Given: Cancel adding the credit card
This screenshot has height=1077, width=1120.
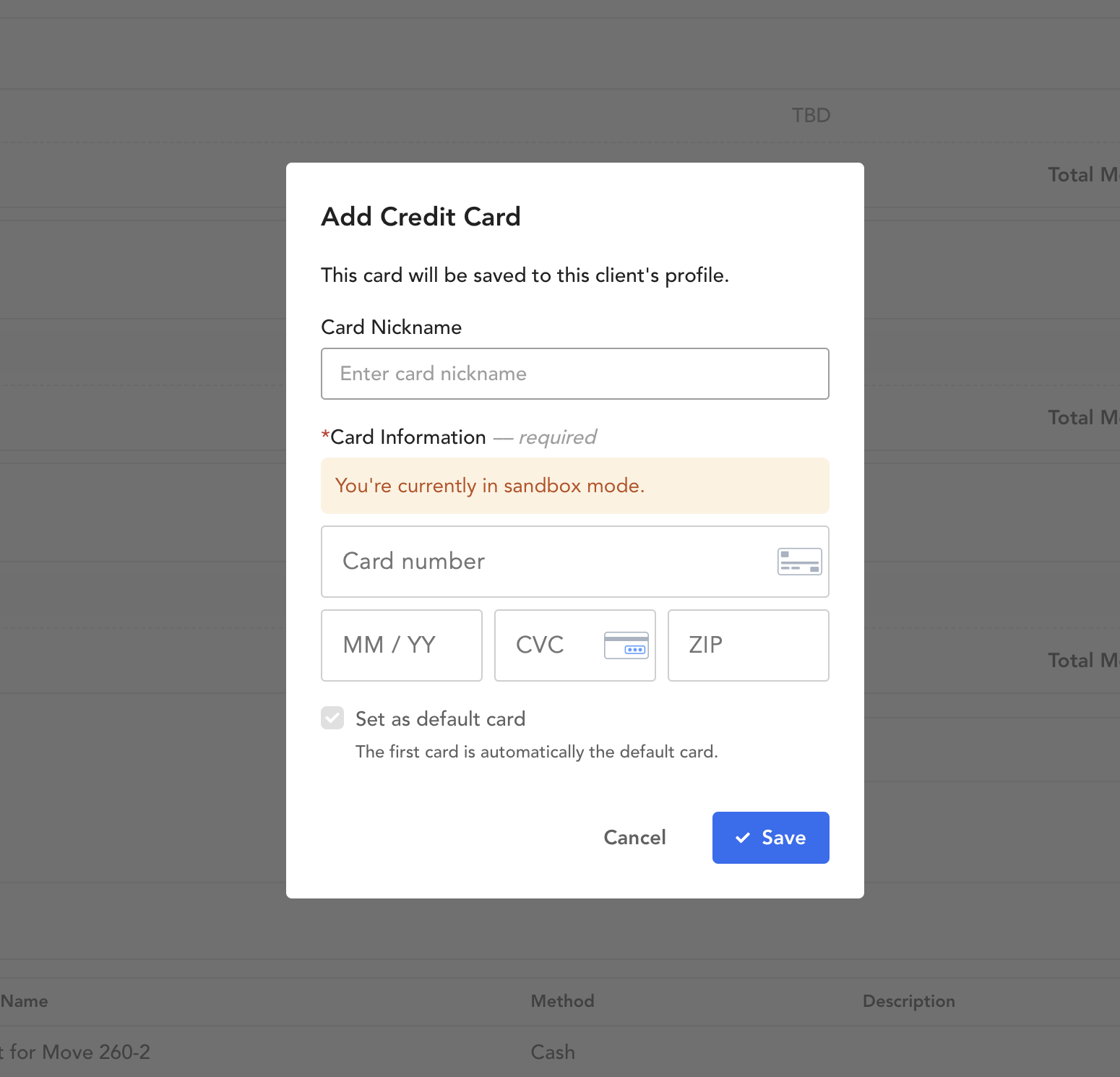Looking at the screenshot, I should click(x=635, y=838).
